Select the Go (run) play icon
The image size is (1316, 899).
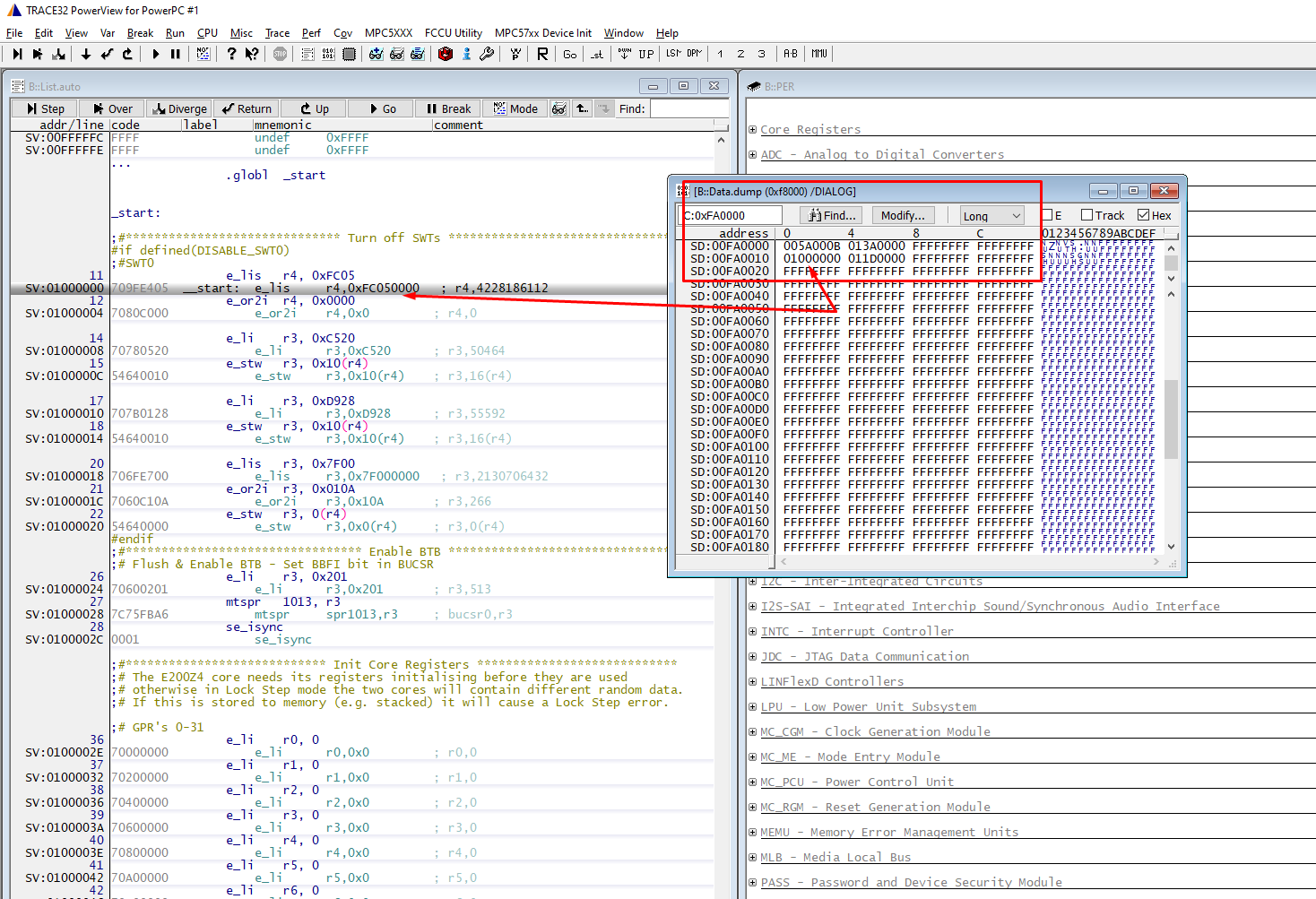coord(155,54)
